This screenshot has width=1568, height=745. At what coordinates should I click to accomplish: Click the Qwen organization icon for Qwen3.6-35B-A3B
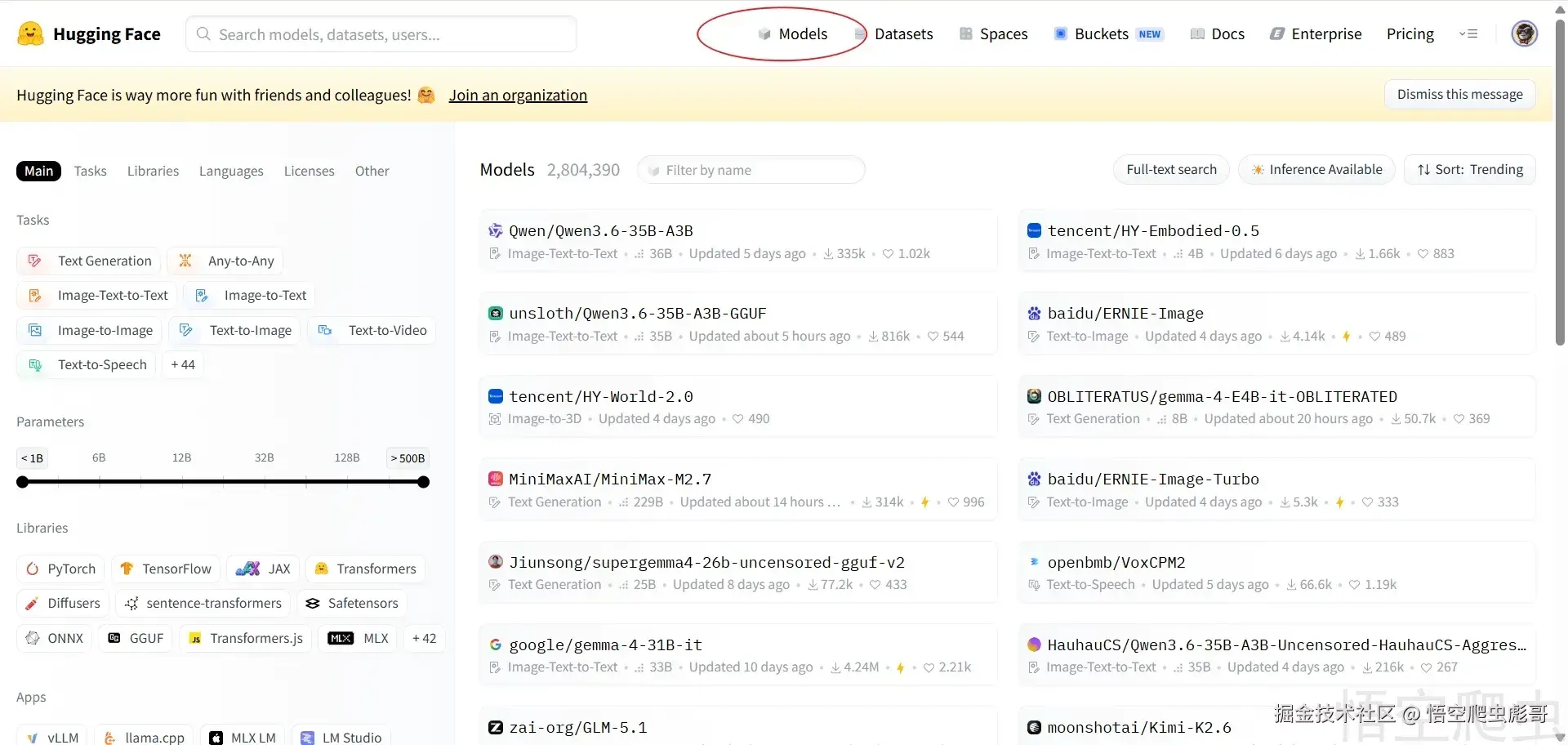pos(495,230)
